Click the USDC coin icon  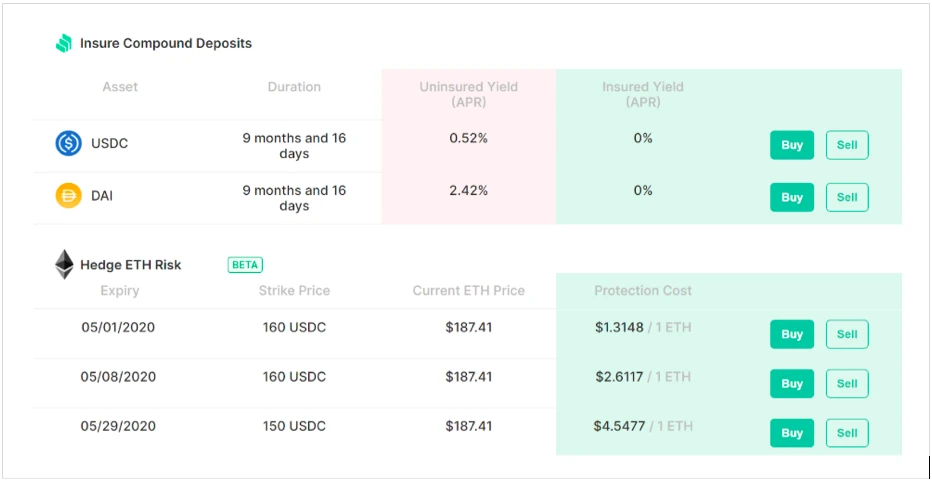click(x=68, y=143)
